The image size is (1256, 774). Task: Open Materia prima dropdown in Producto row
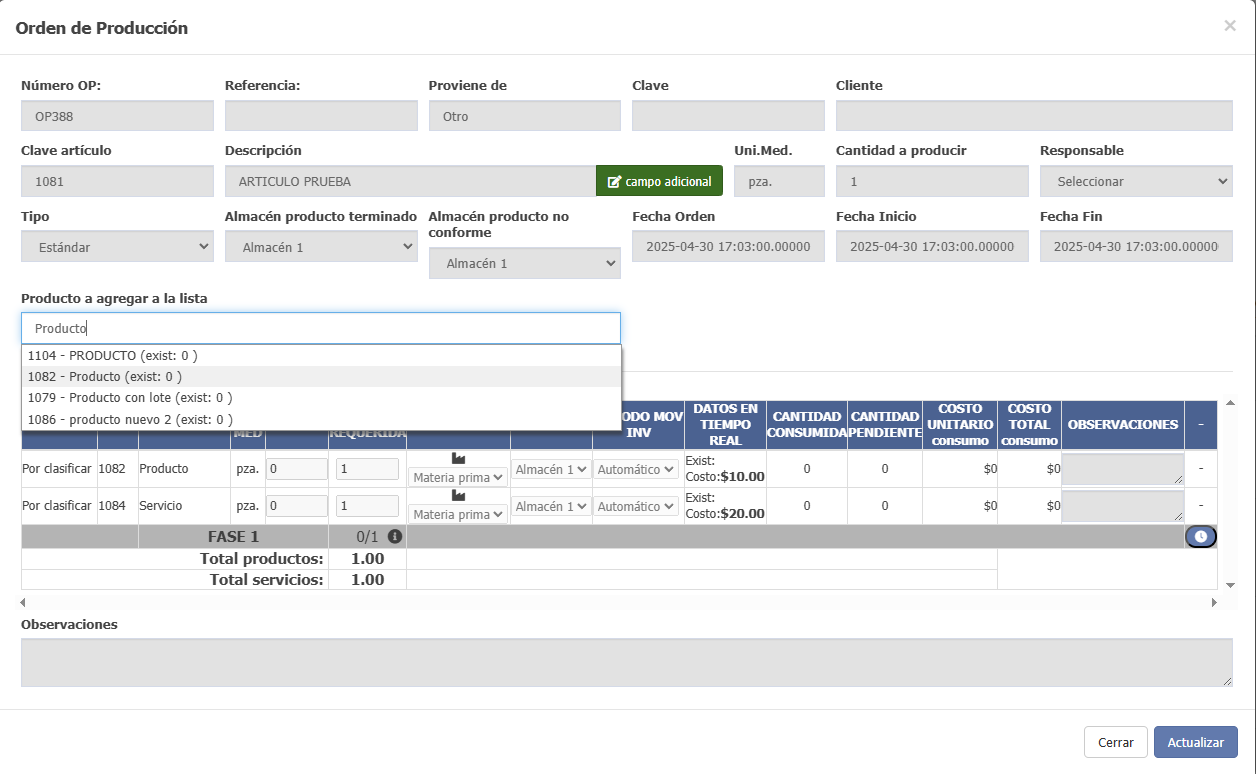(458, 477)
